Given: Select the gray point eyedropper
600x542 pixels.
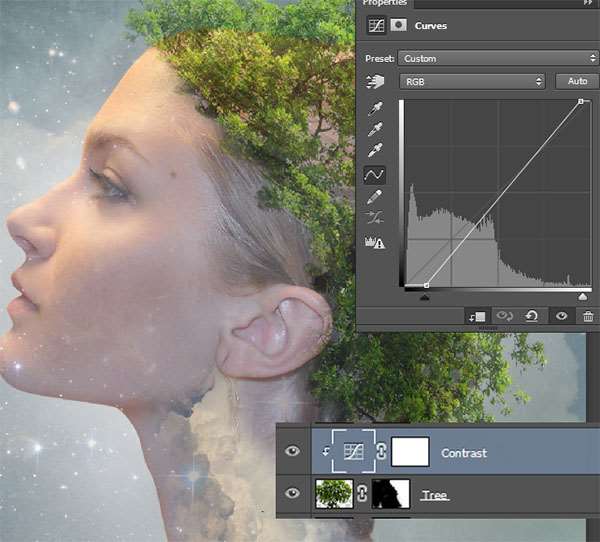Looking at the screenshot, I should point(376,129).
